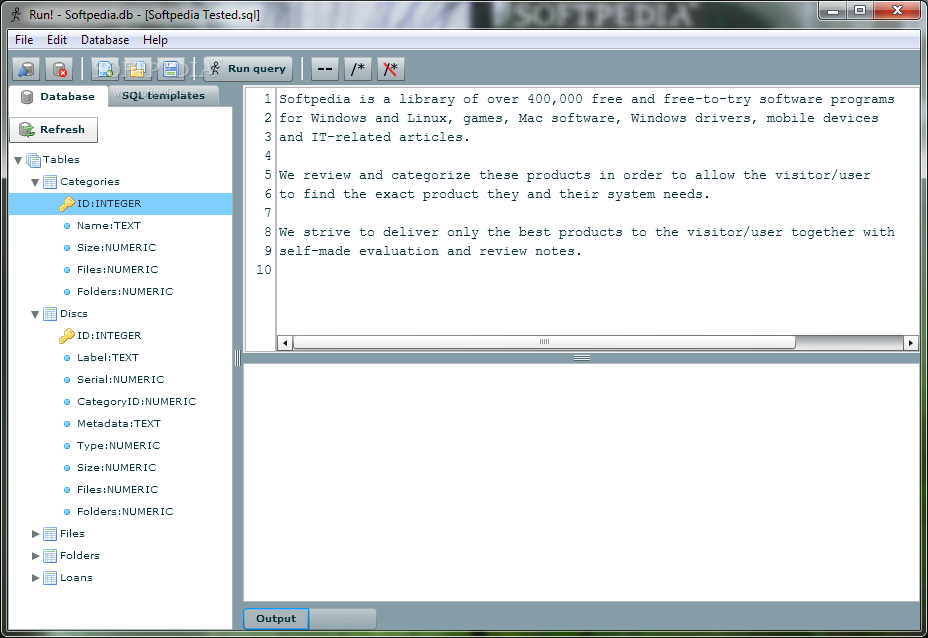Switch to the Database tab
Image resolution: width=928 pixels, height=638 pixels.
(x=58, y=96)
